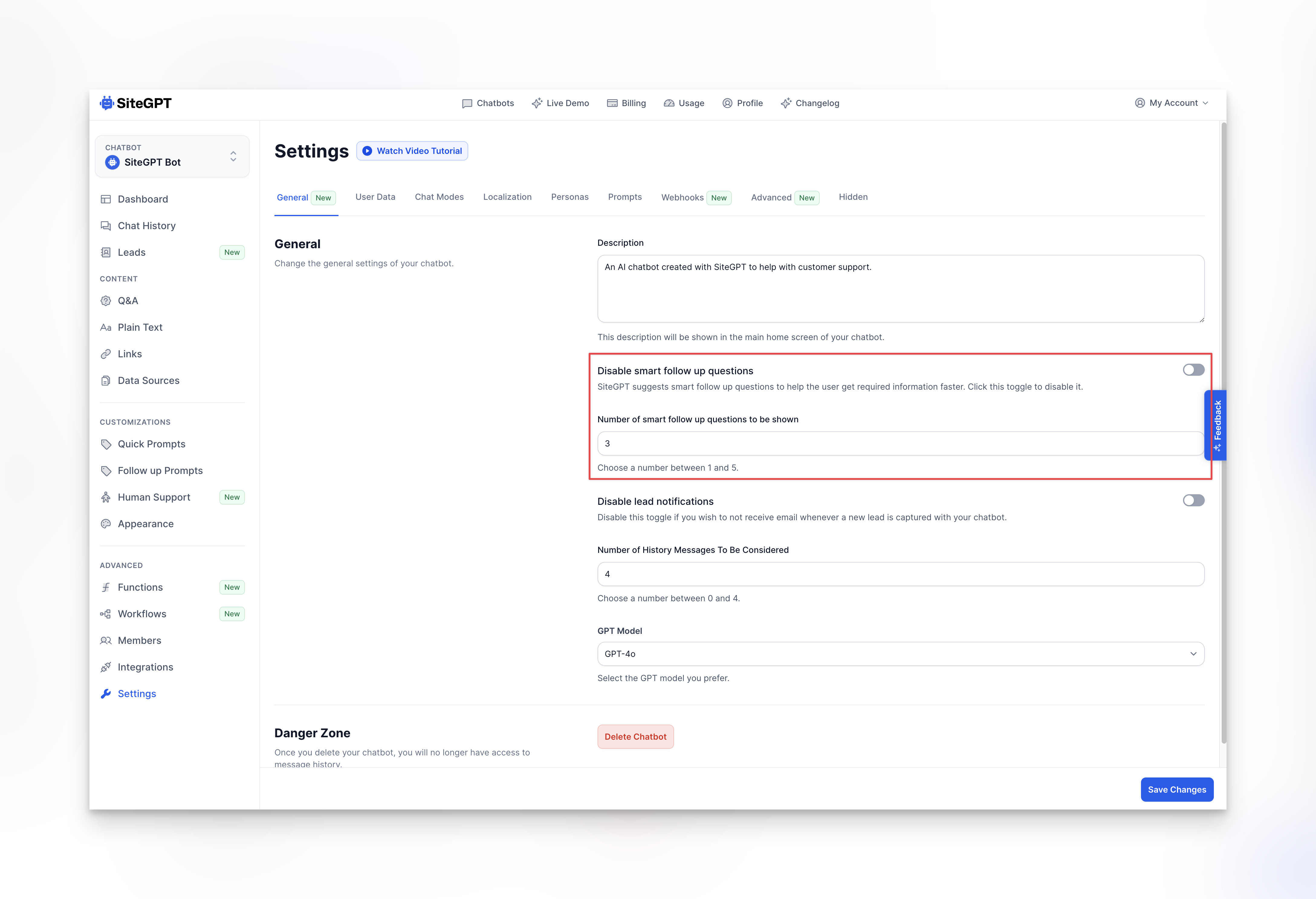This screenshot has height=899, width=1316.
Task: Click the SiteGPT logo
Action: click(x=136, y=103)
